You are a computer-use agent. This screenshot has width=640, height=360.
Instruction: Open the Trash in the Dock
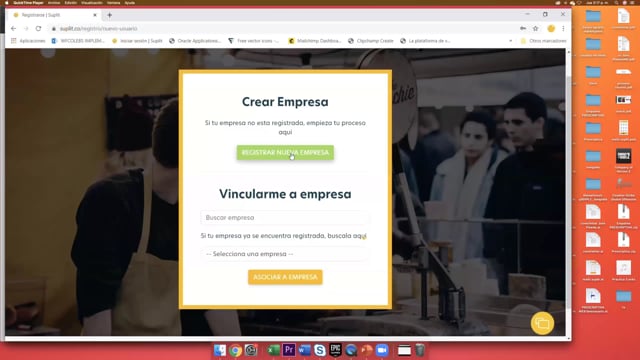(x=420, y=350)
